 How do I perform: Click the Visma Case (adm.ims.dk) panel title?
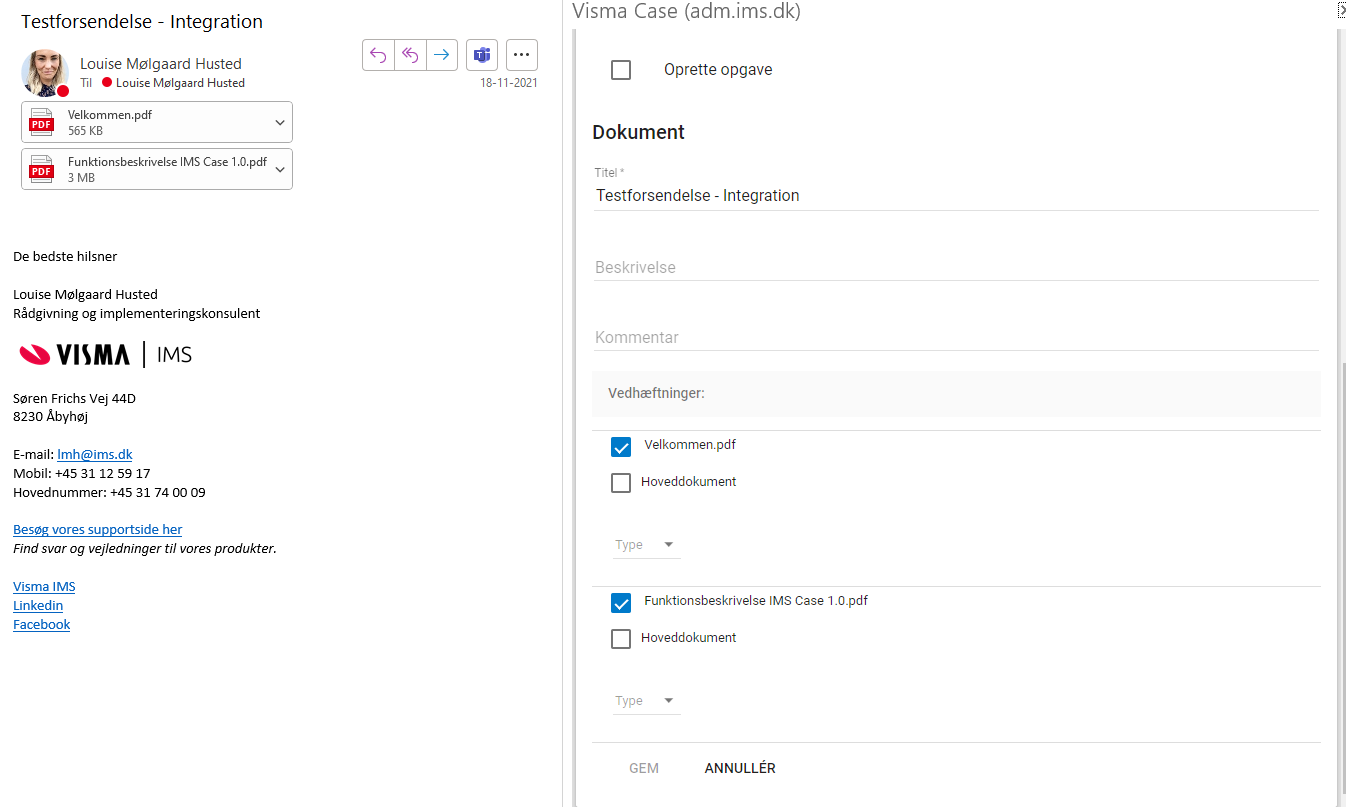(x=686, y=12)
